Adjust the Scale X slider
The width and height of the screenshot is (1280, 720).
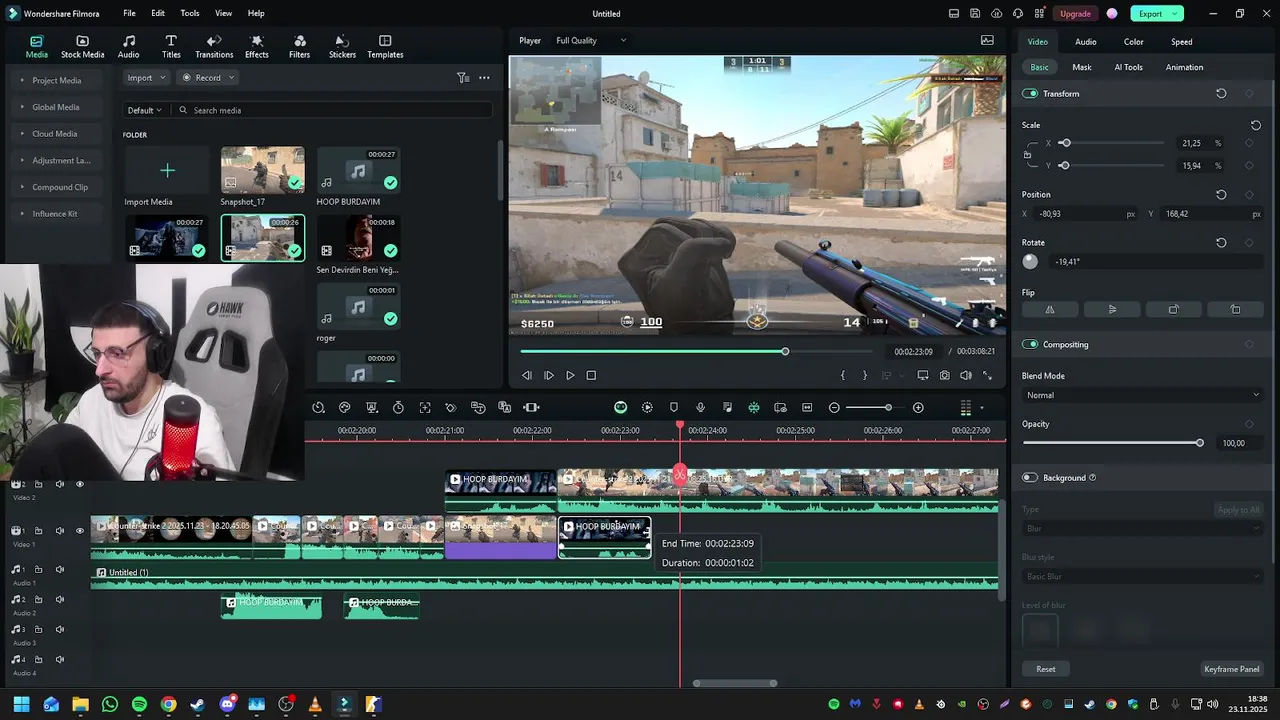[x=1110, y=143]
